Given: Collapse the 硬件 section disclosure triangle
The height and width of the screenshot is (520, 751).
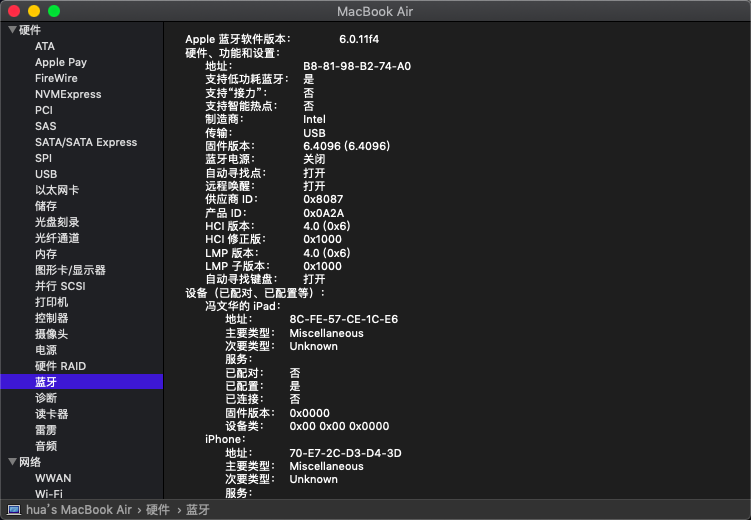Looking at the screenshot, I should pyautogui.click(x=12, y=30).
